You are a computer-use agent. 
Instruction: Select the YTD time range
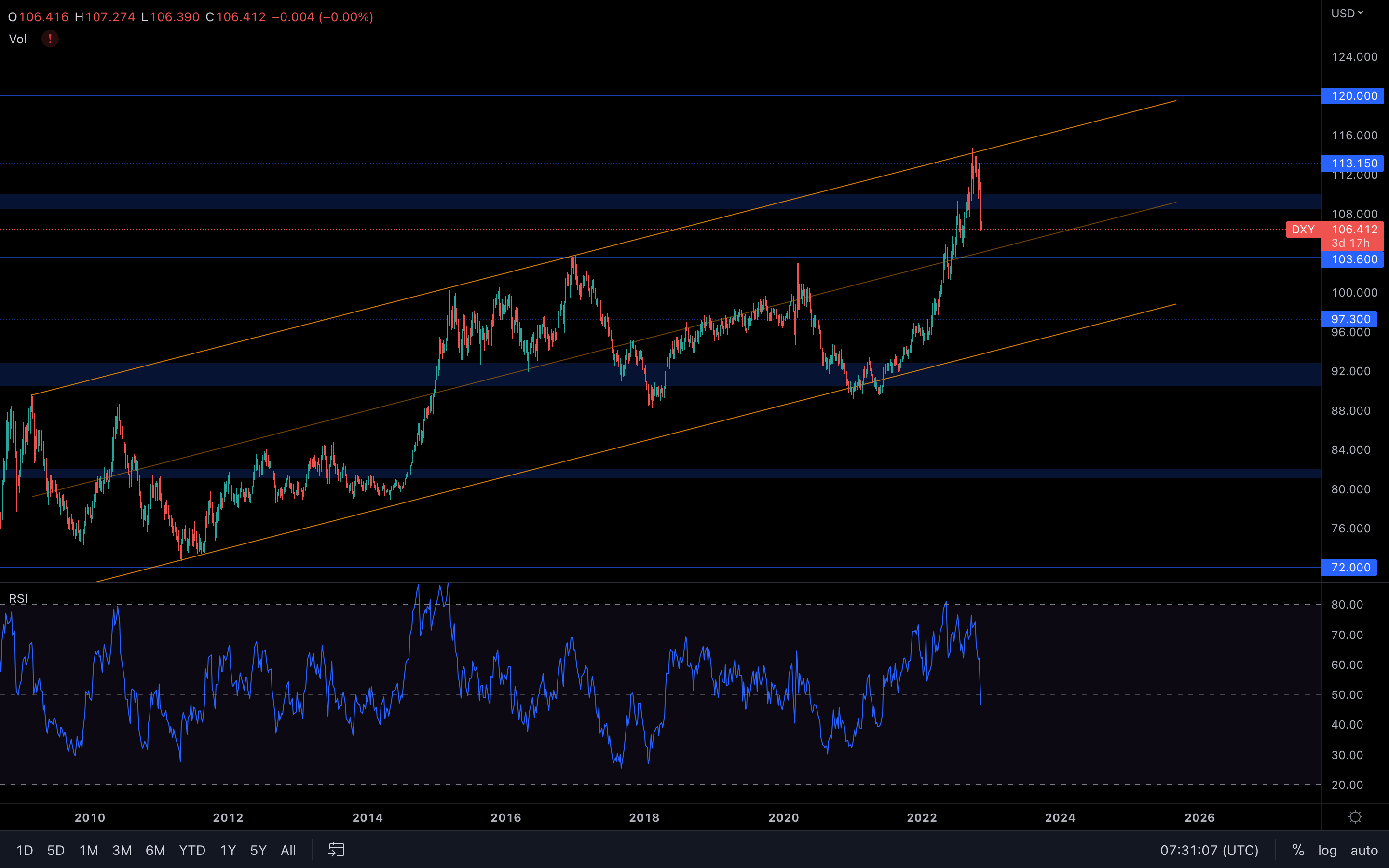[x=191, y=850]
